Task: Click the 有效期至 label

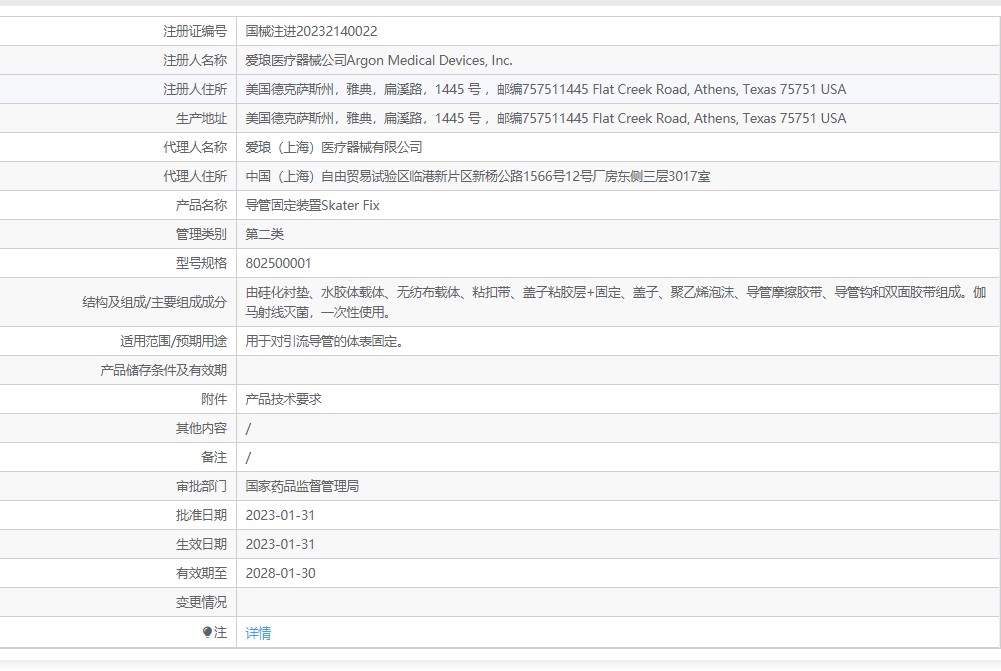Action: click(x=201, y=573)
